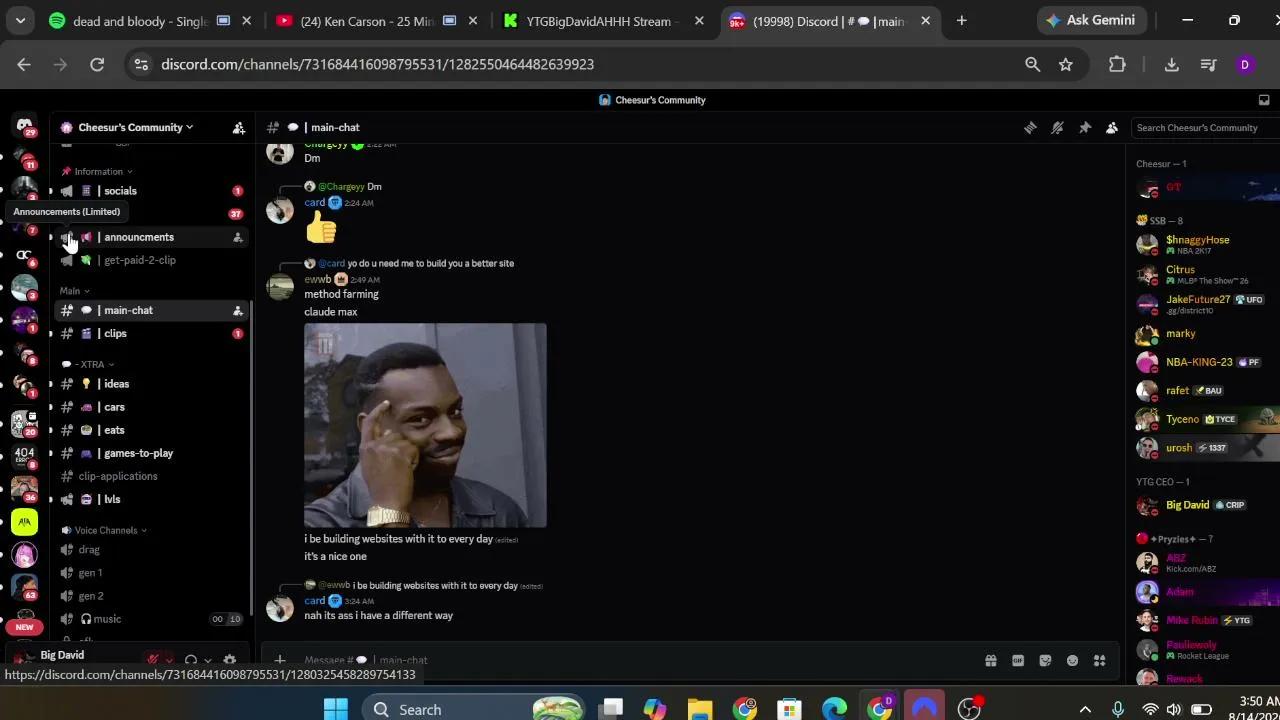Open the GIF picker
Viewport: 1280px width, 720px height.
point(1018,660)
